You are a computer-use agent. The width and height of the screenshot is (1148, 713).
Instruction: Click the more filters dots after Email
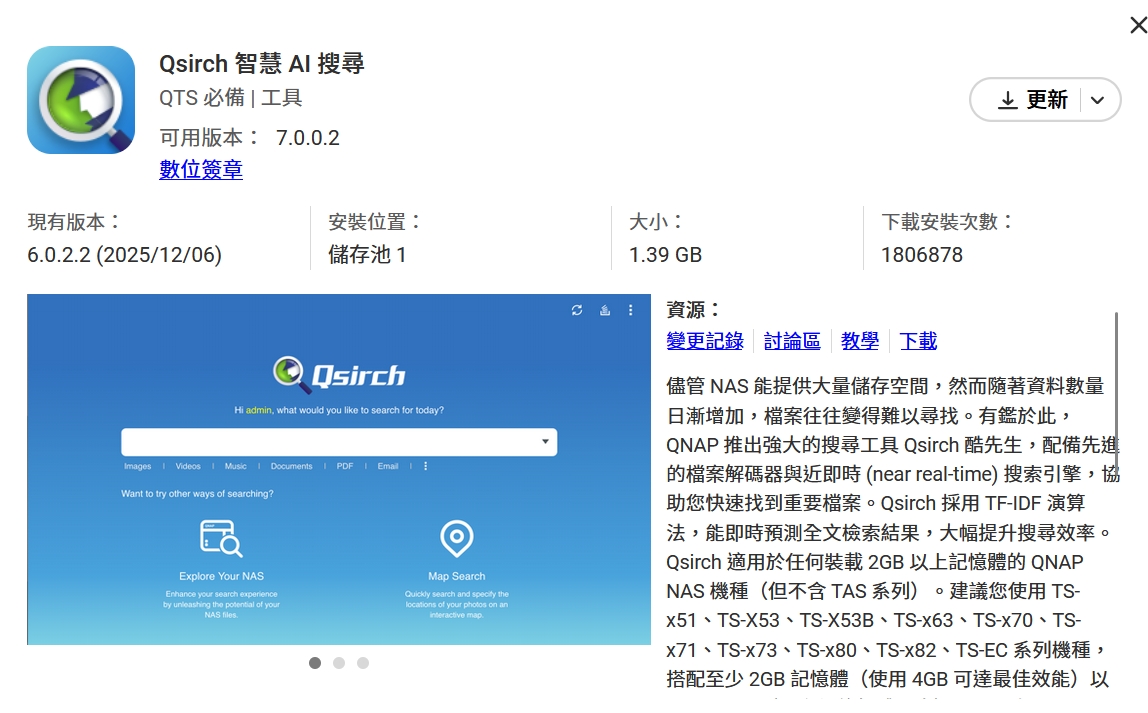[x=425, y=466]
